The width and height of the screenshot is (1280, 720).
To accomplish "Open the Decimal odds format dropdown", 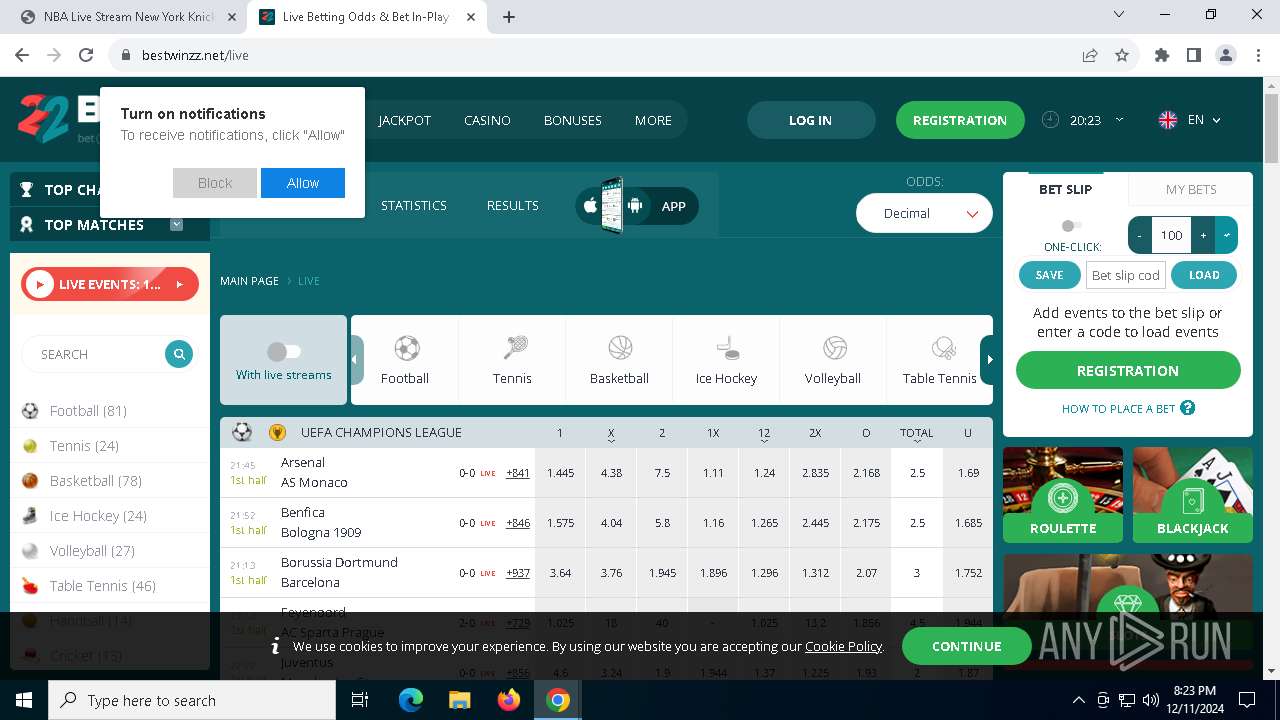I will [x=924, y=213].
